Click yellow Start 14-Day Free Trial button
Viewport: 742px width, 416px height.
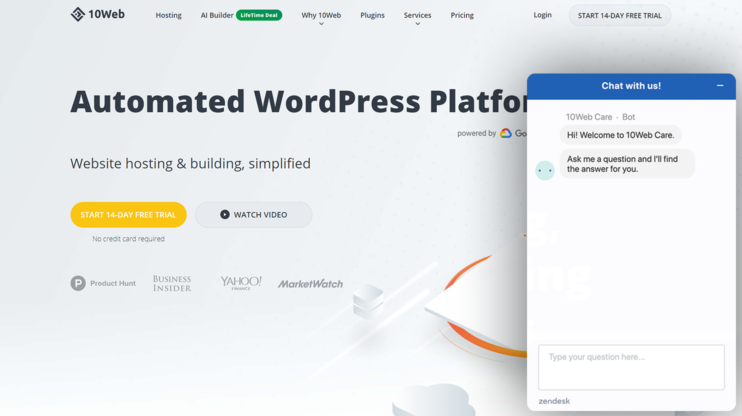(128, 215)
